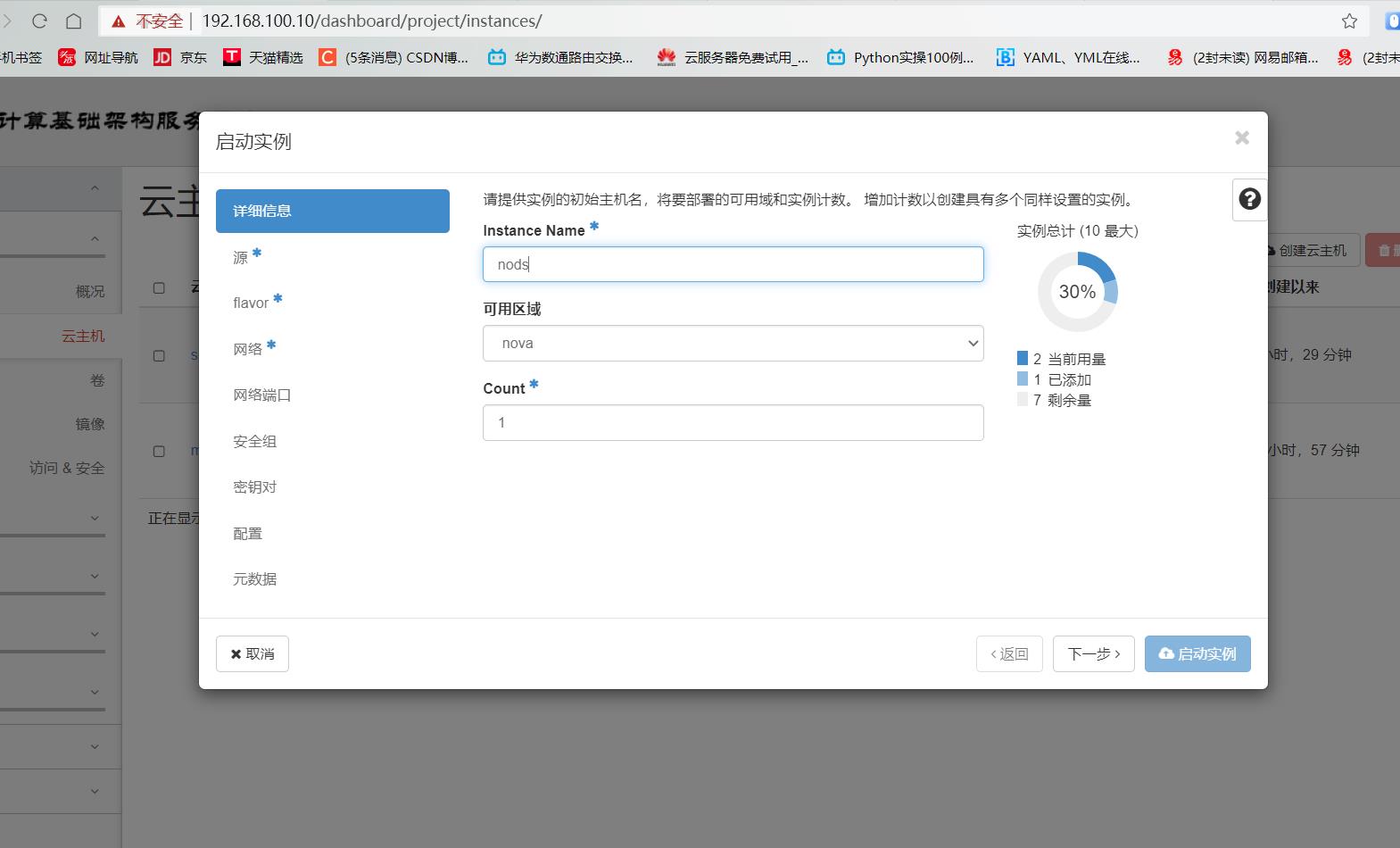1400x848 pixels.
Task: Collapse the second sidebar section chevron above 概况
Action: click(95, 238)
